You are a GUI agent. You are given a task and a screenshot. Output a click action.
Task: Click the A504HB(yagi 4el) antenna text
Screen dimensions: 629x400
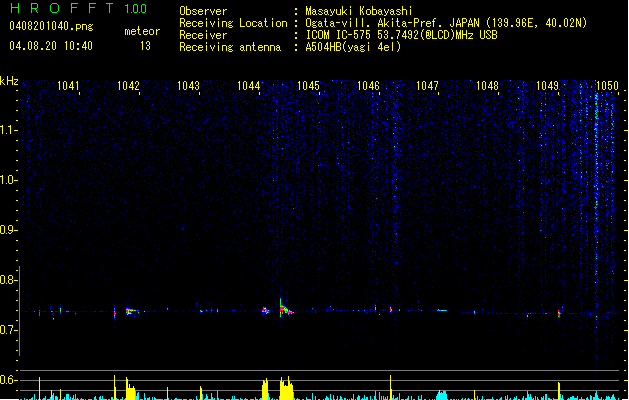[x=353, y=47]
